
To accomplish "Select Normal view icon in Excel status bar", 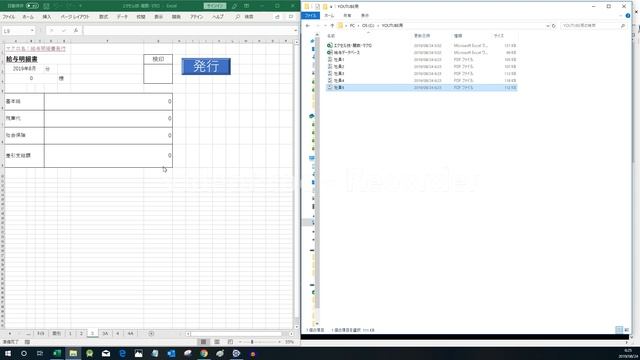I will coord(203,342).
